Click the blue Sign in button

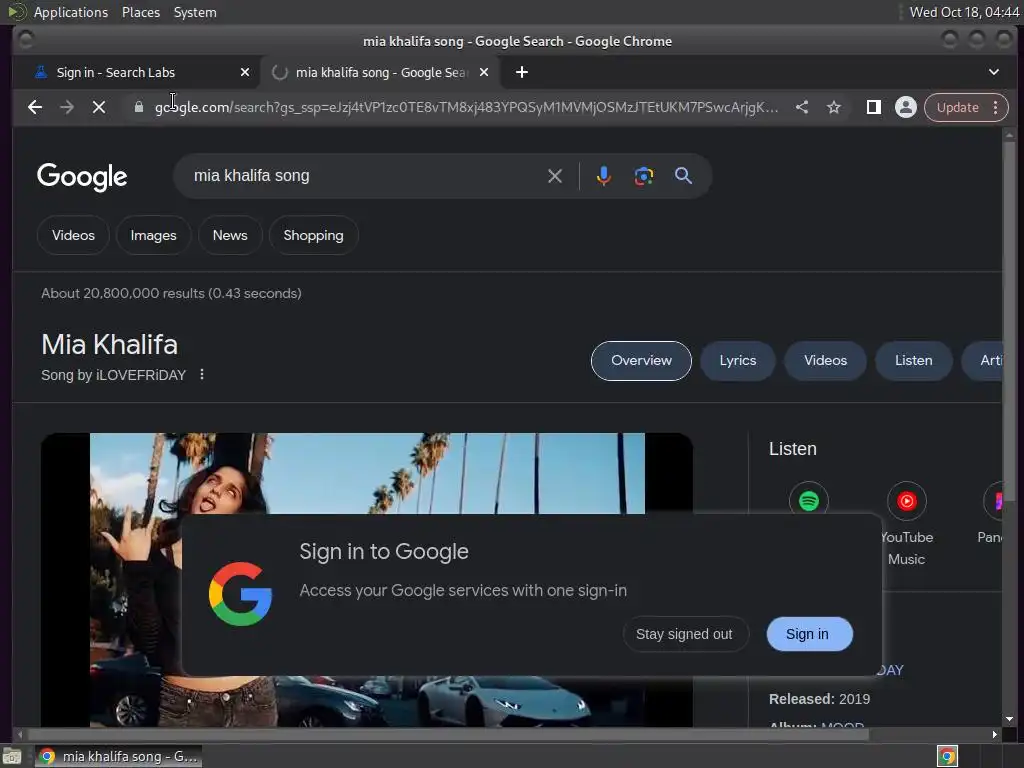tap(809, 634)
